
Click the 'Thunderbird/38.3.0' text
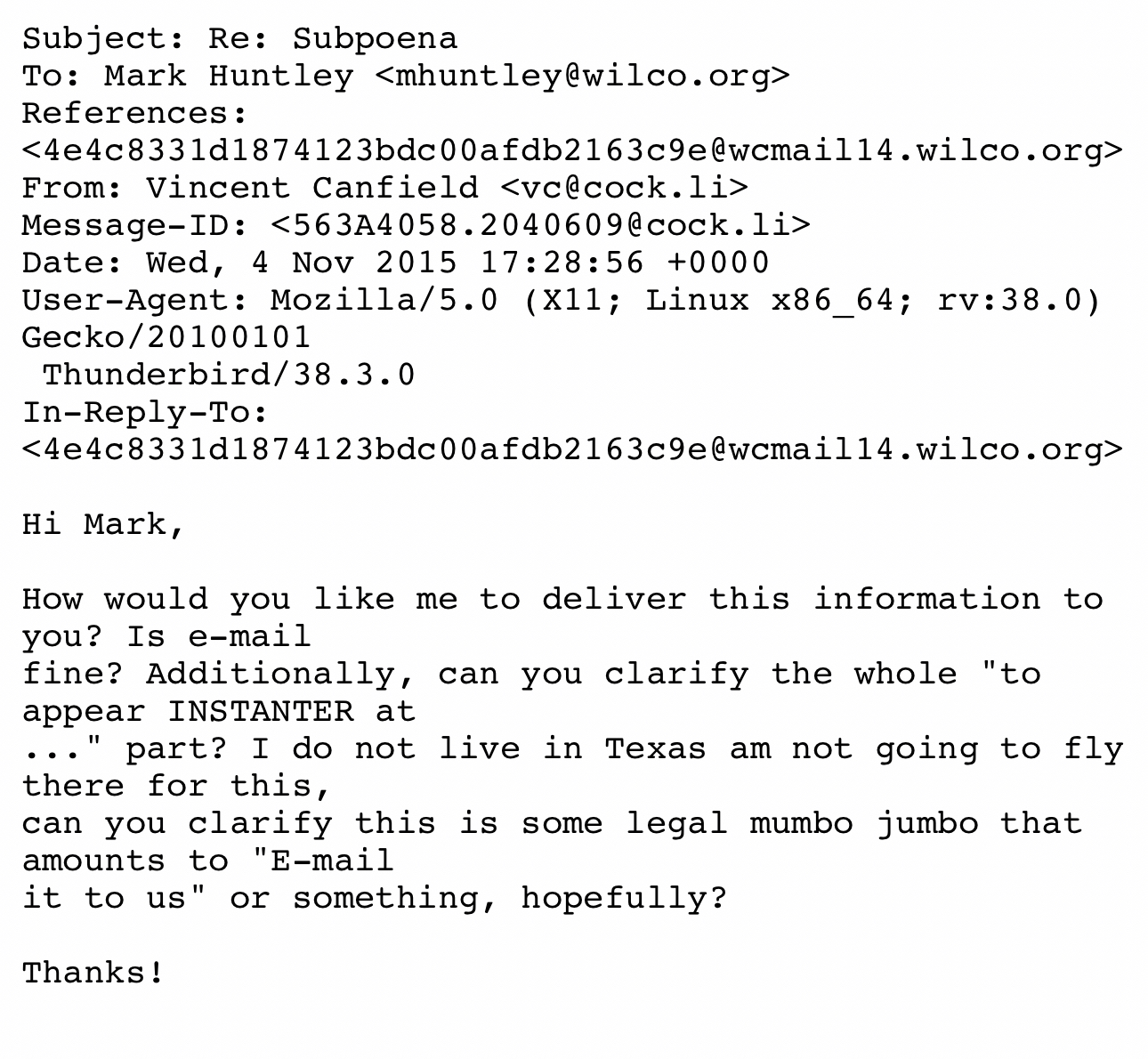[229, 375]
